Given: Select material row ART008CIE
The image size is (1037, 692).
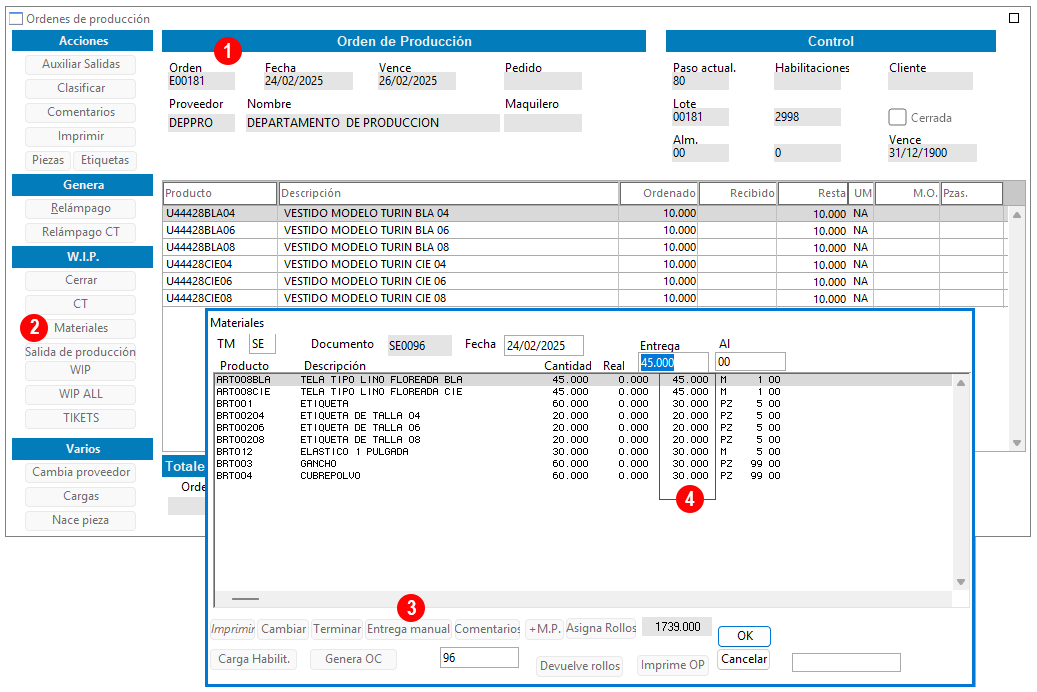Looking at the screenshot, I should coord(583,392).
